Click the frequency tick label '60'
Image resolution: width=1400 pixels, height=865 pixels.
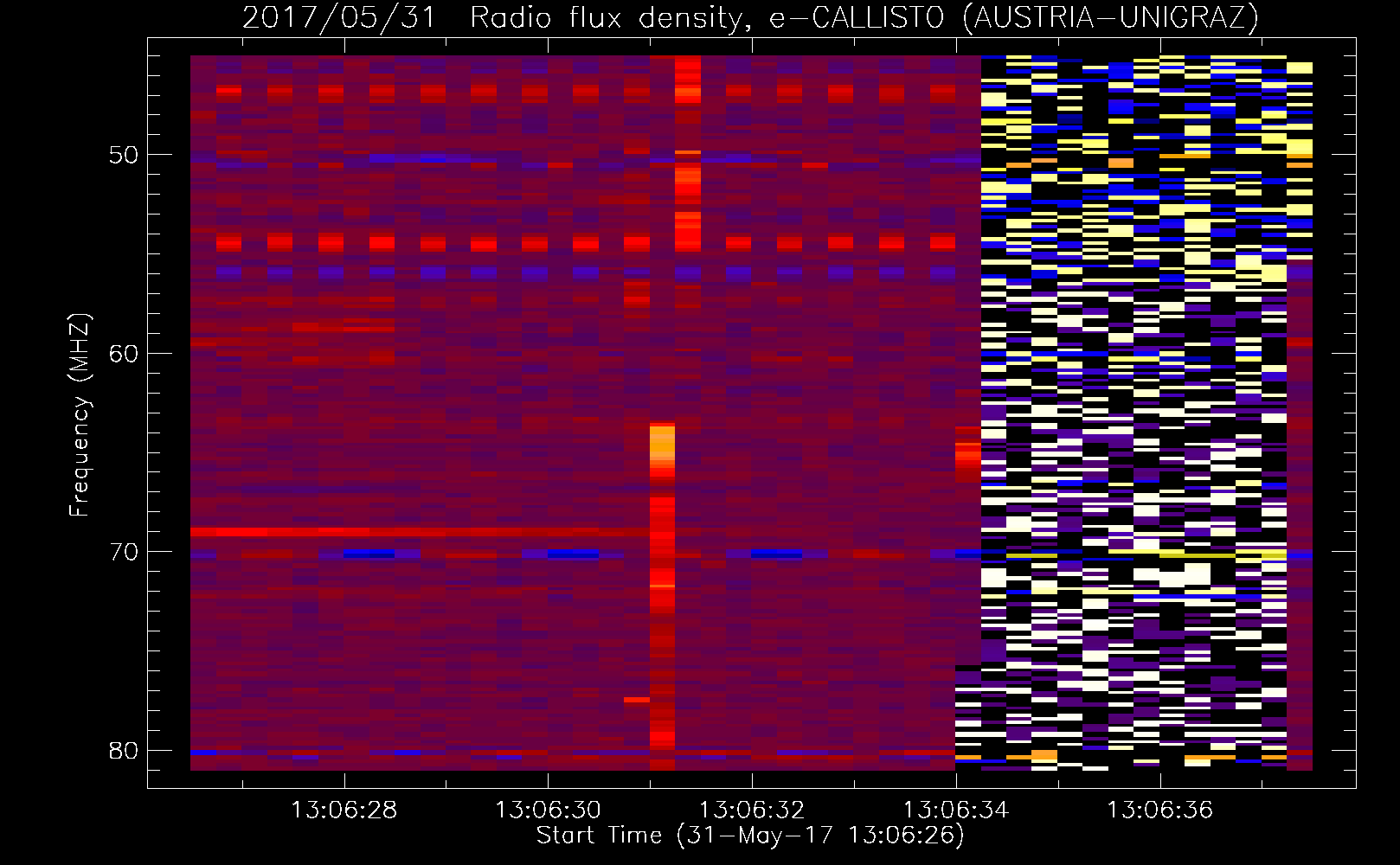(x=124, y=354)
